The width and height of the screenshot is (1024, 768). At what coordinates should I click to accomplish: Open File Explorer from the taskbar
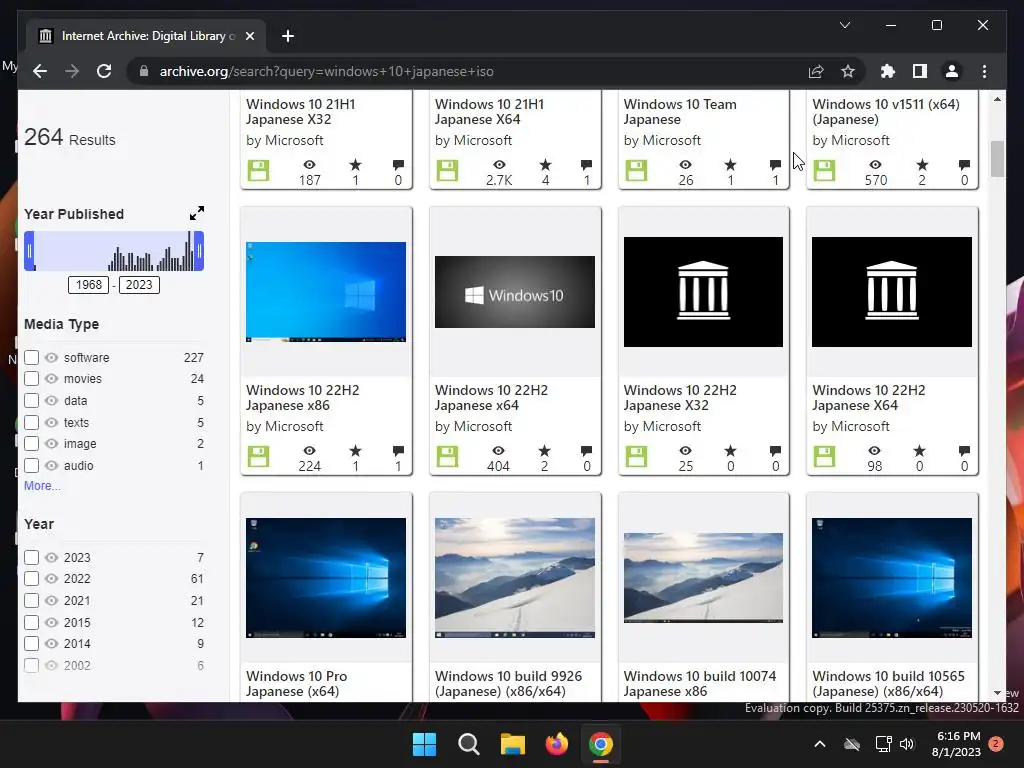click(x=513, y=744)
